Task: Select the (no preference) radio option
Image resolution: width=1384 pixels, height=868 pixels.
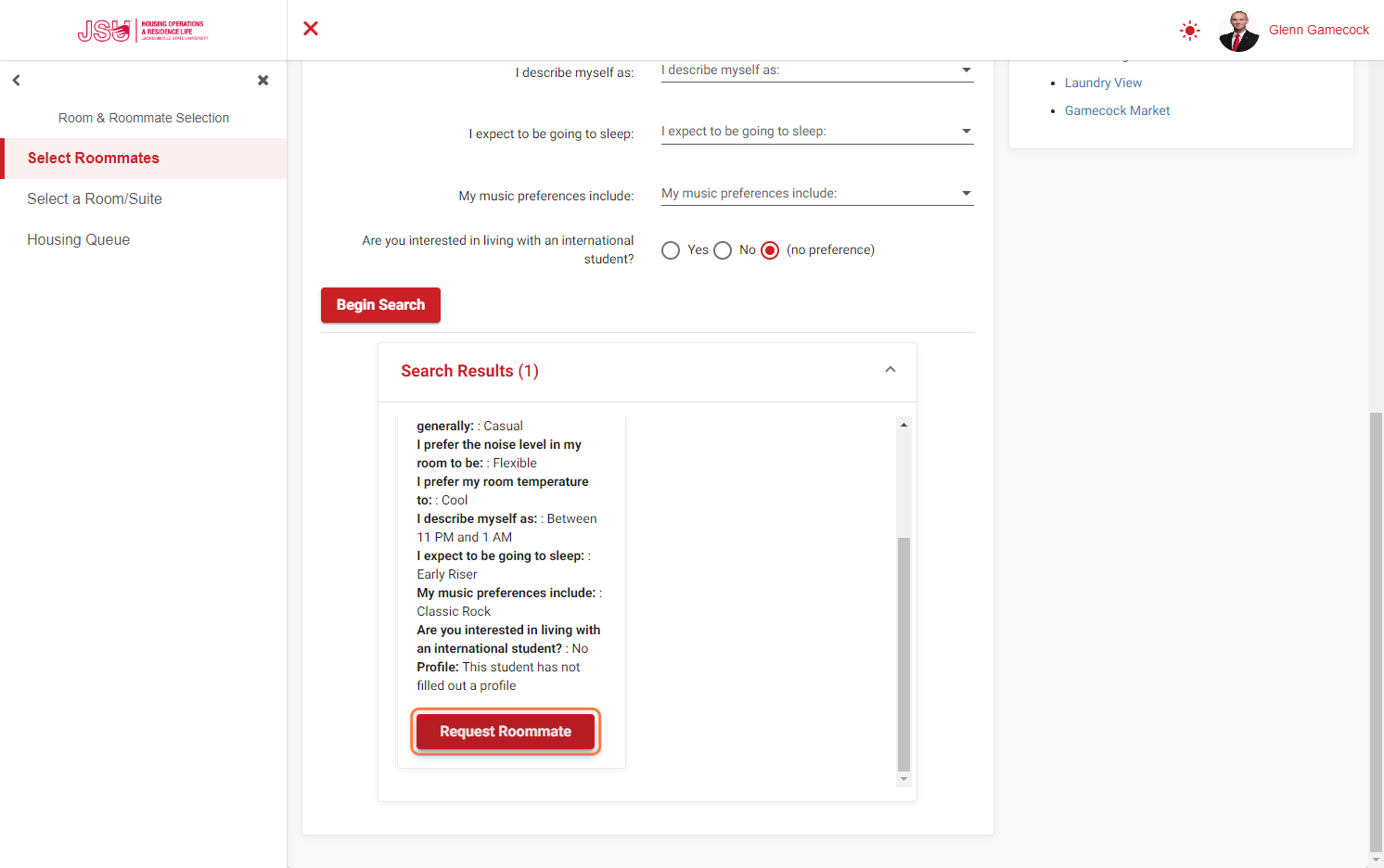Action: [x=770, y=250]
